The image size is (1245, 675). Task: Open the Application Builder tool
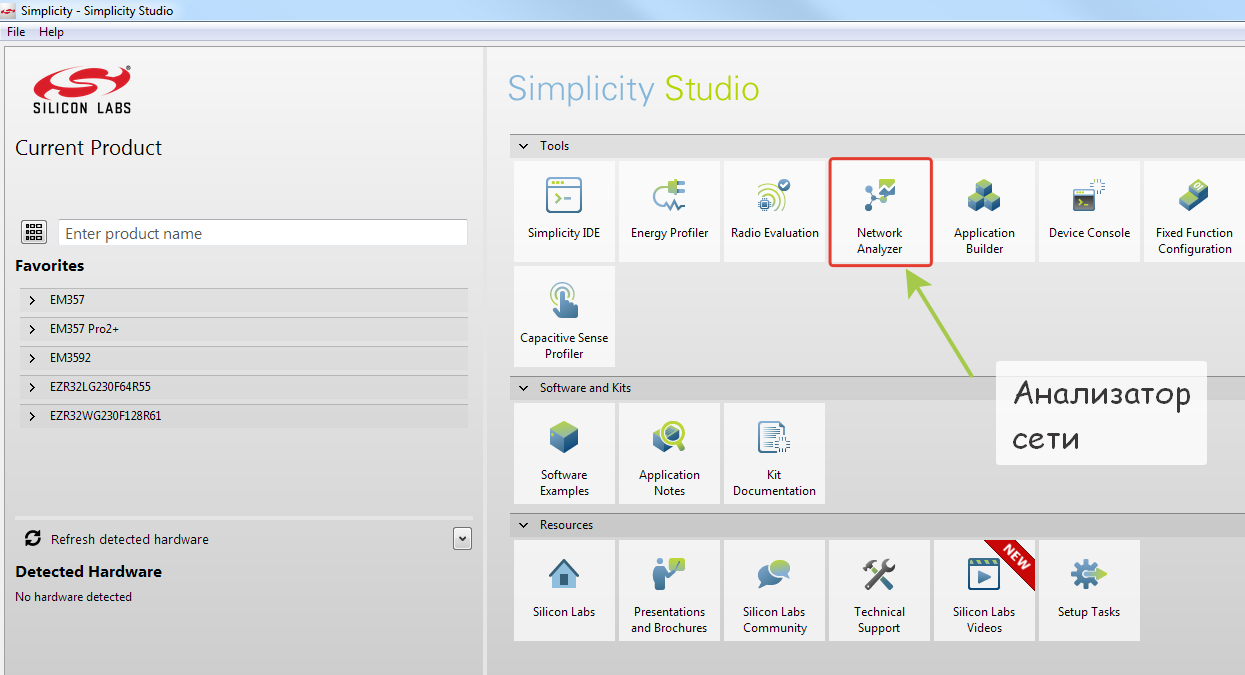click(984, 212)
